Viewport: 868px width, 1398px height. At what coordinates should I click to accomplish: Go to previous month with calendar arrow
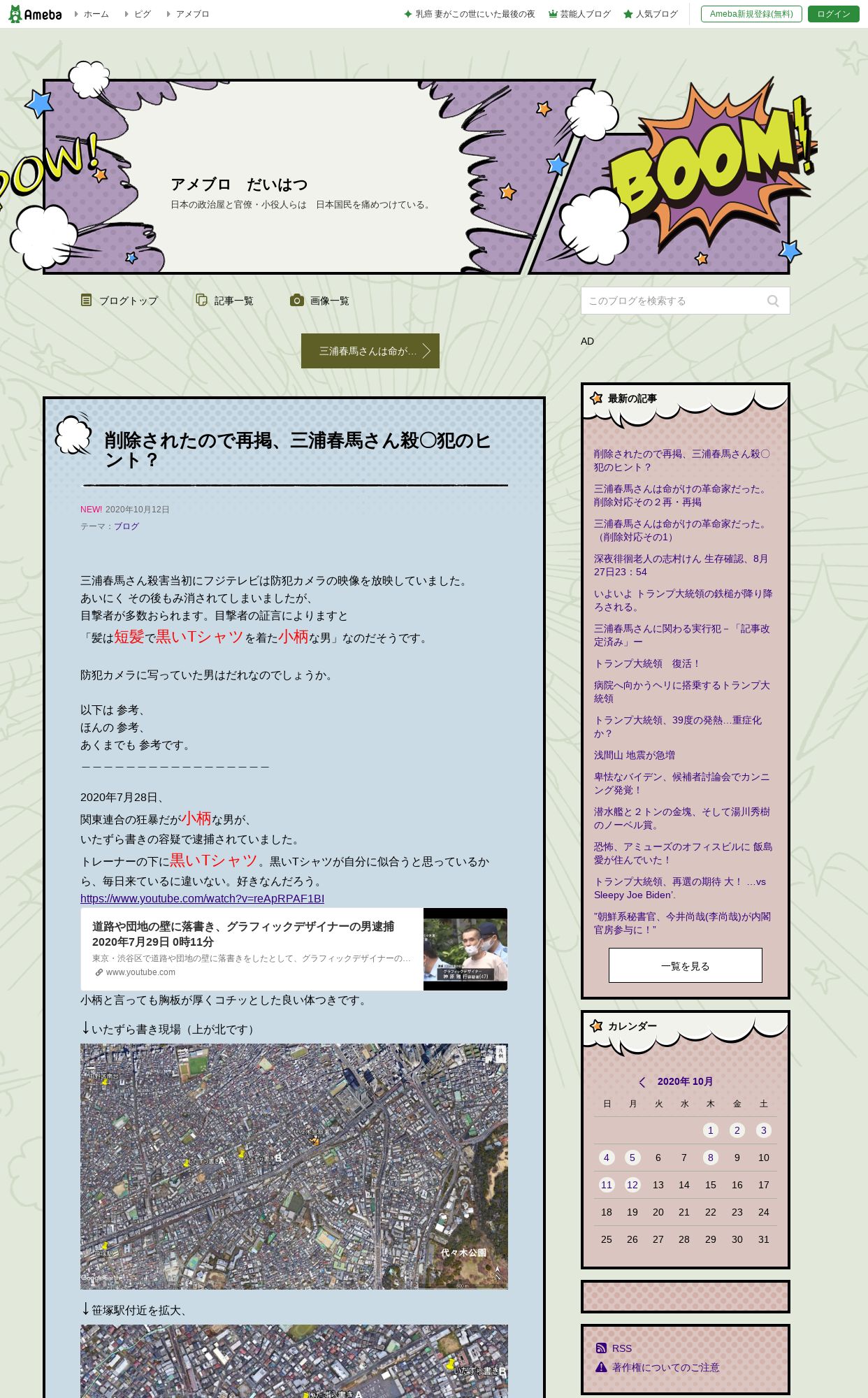click(642, 1081)
